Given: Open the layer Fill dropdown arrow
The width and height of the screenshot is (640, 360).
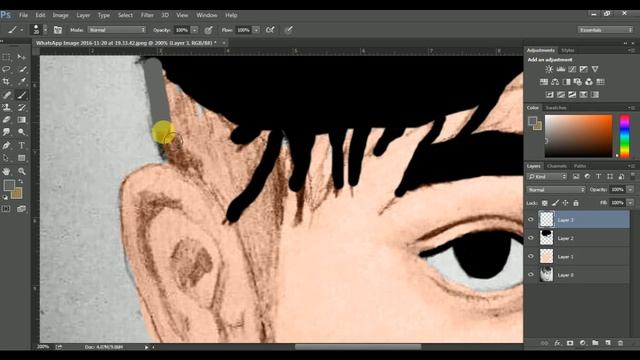Looking at the screenshot, I should click(x=630, y=203).
